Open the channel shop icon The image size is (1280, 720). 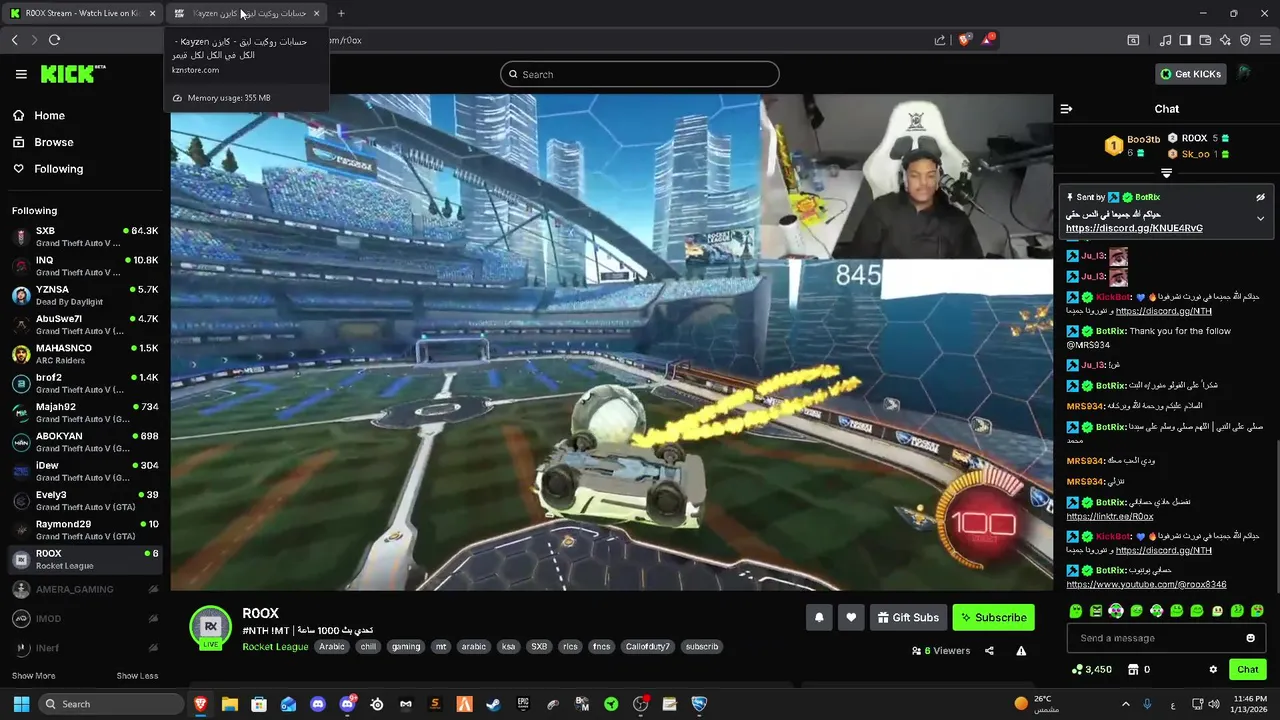[1132, 670]
